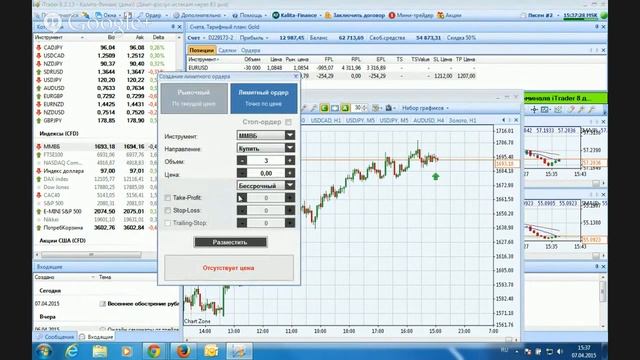Open the Помощь menu
The image size is (640, 360).
coord(249,16)
